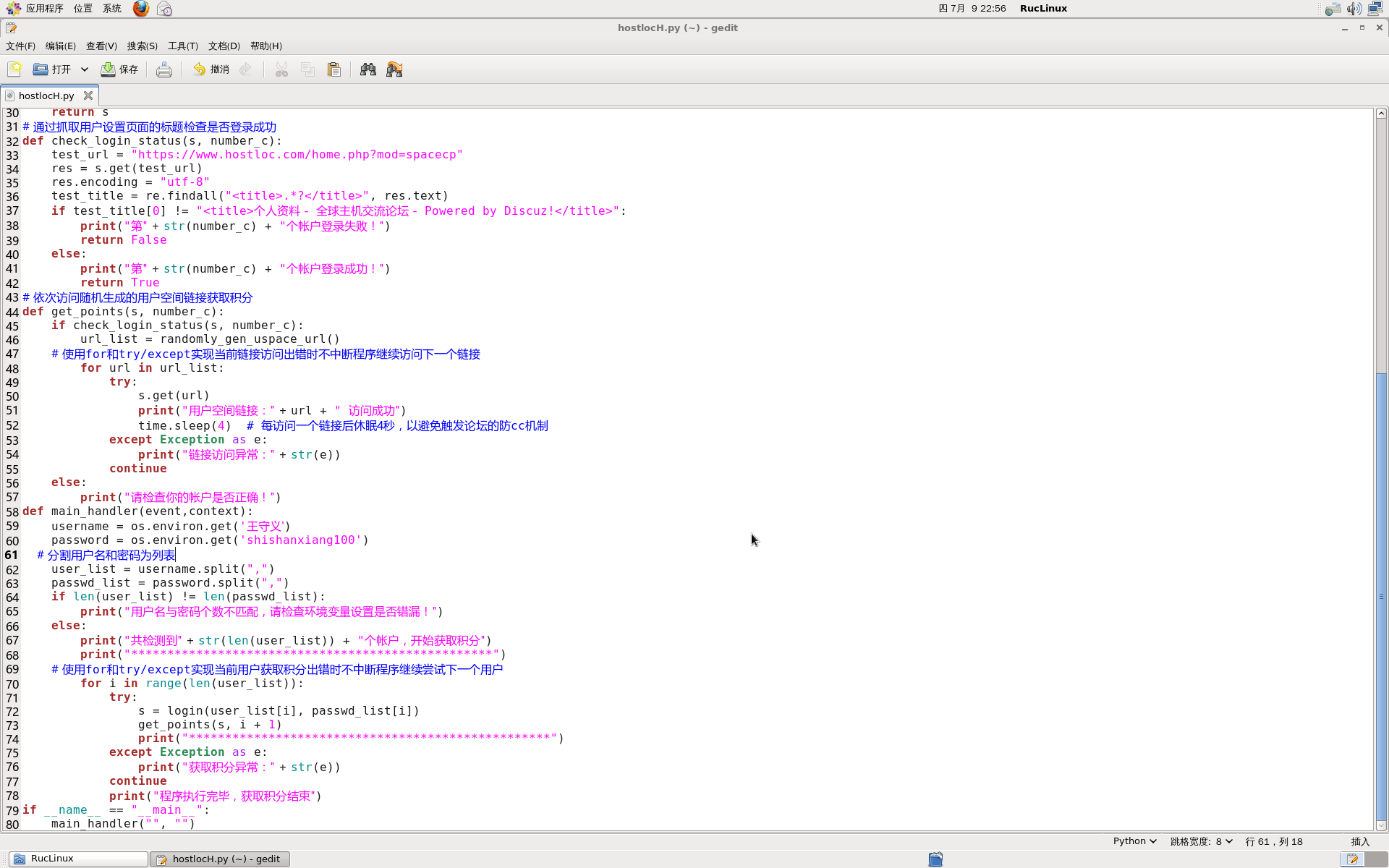Open the 查看(V) menu

pos(101,46)
